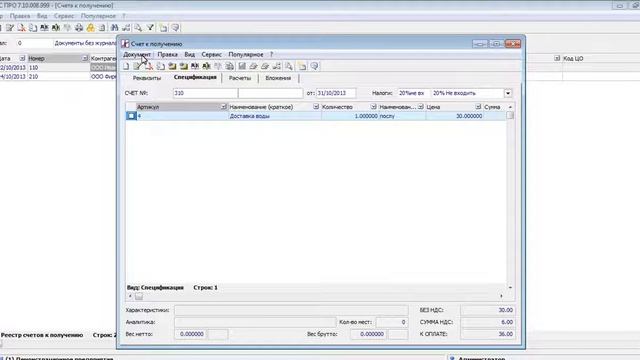Click the new folder icon in the main toolbar
Screen dimensions: 640x360
pos(163,28)
